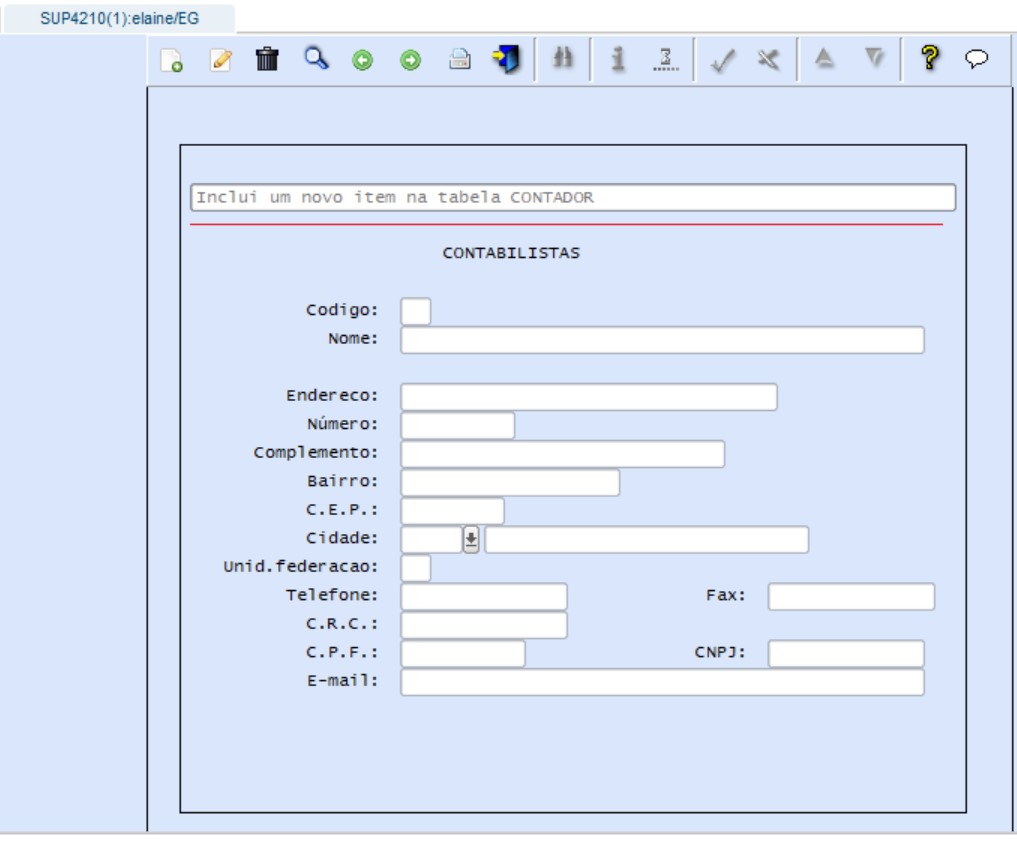
Task: Click the 'Telefone:' label
Action: [332, 595]
